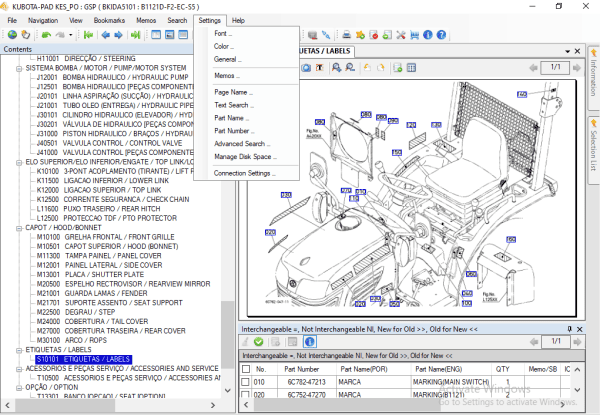Image resolution: width=600 pixels, height=415 pixels.
Task: Click green checkmark icon in parts list toolbar
Action: tap(258, 342)
